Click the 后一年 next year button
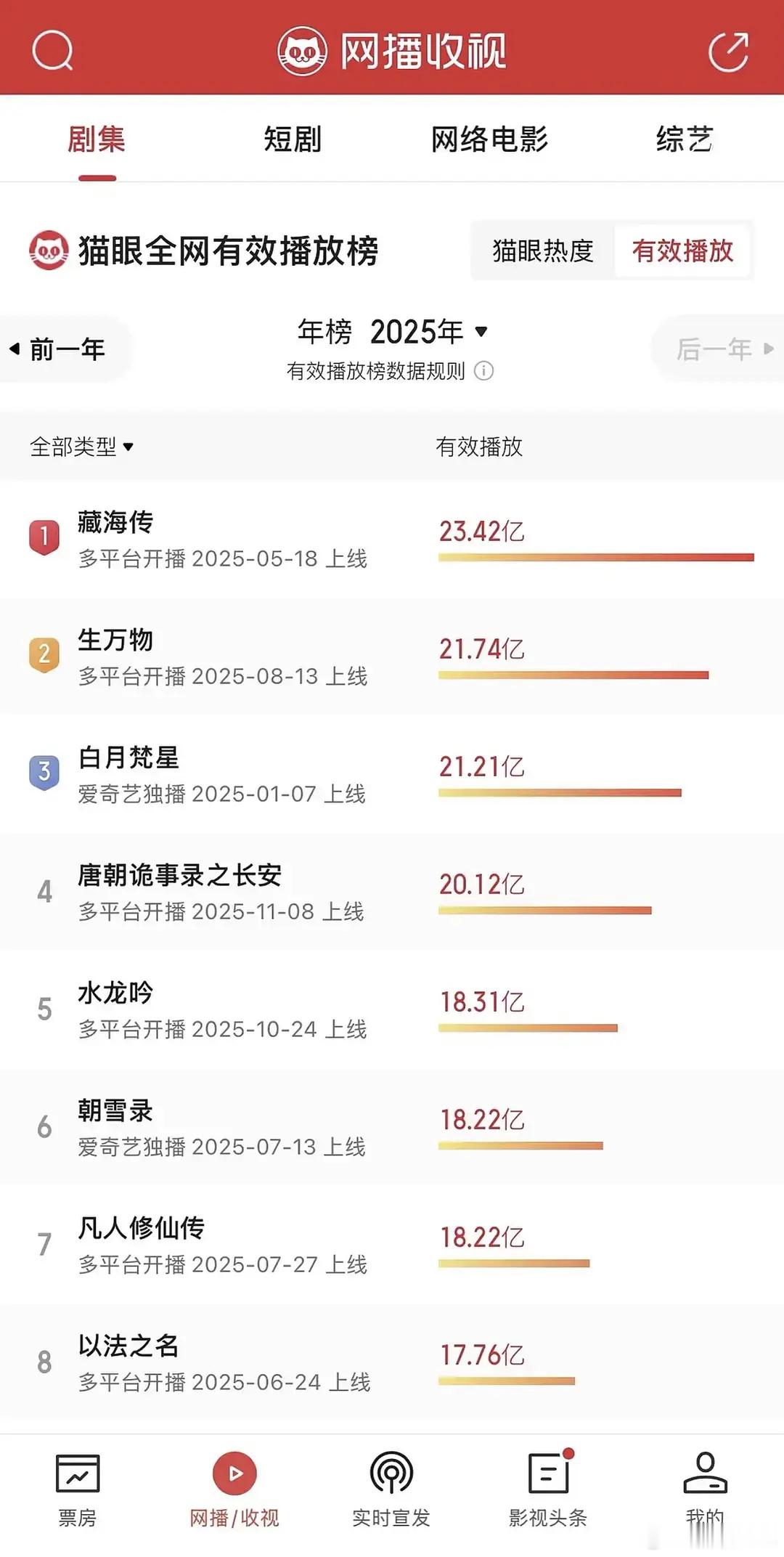Viewport: 784px width, 1557px height. pyautogui.click(x=719, y=349)
